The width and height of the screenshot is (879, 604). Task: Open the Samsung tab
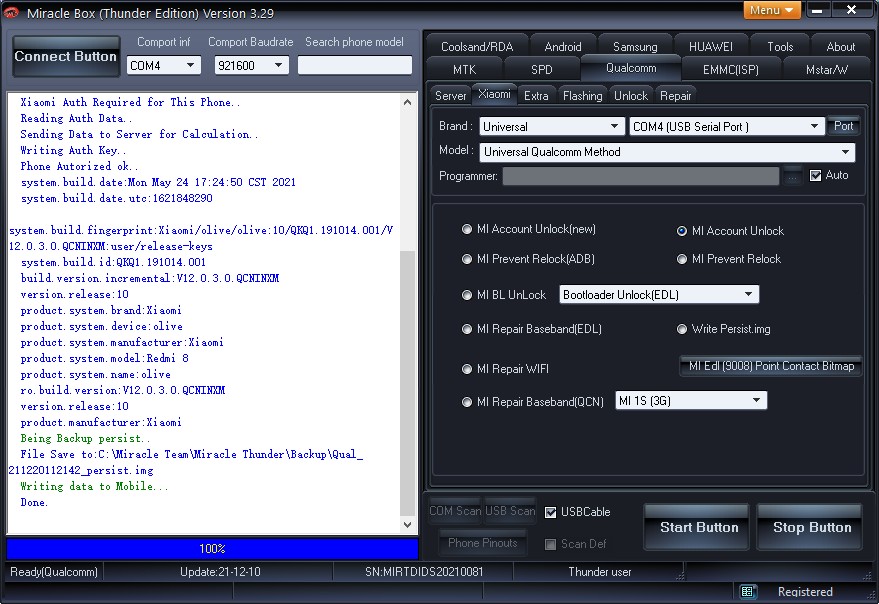tap(635, 47)
